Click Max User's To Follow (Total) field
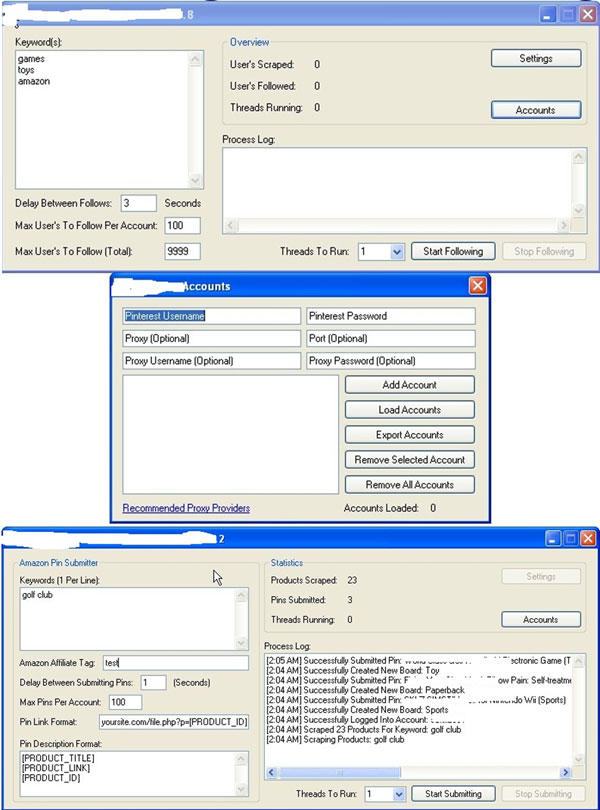The image size is (600, 810). point(182,252)
